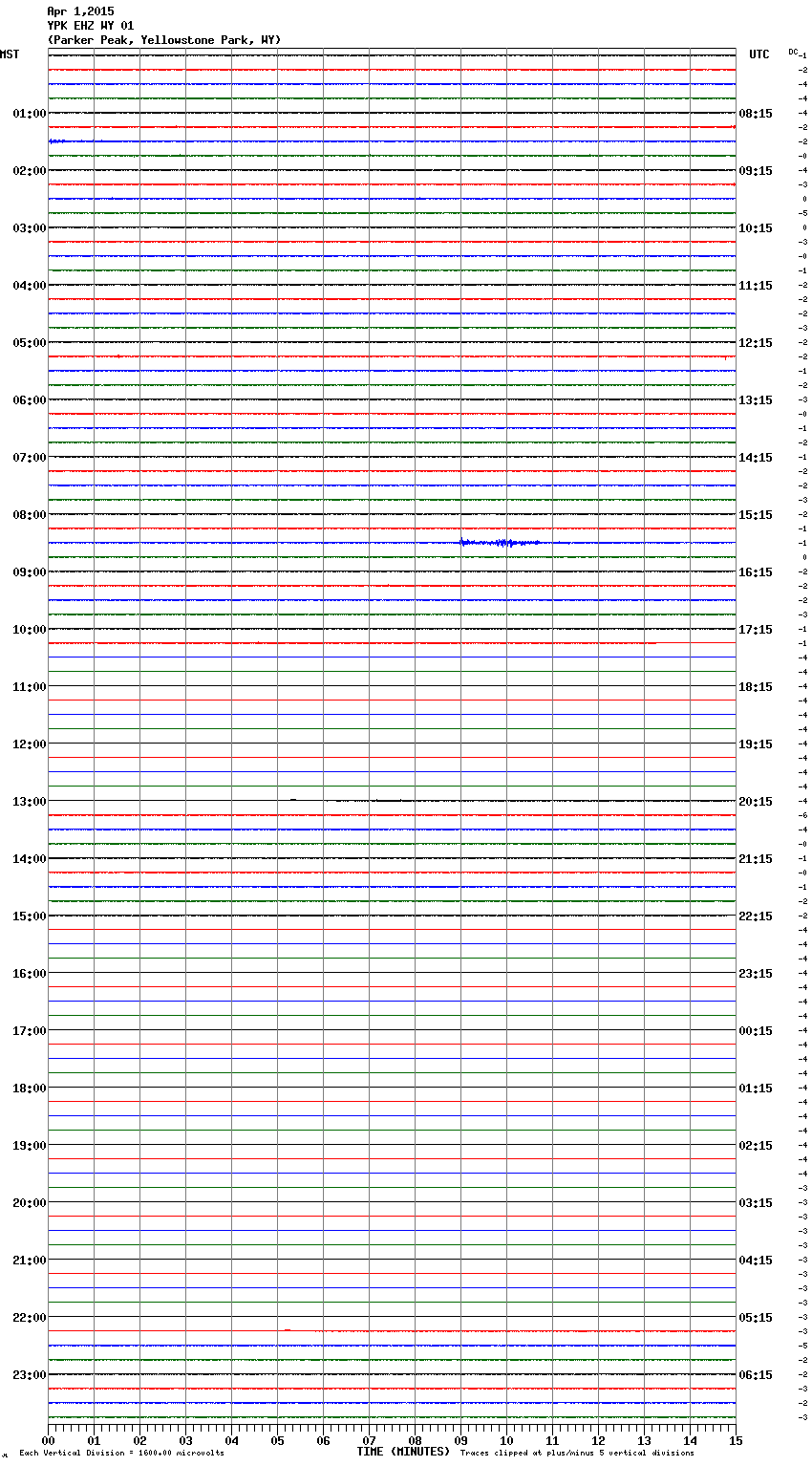Click the "23:15" UTC time label
This screenshot has height=1466, width=812.
coord(756,974)
